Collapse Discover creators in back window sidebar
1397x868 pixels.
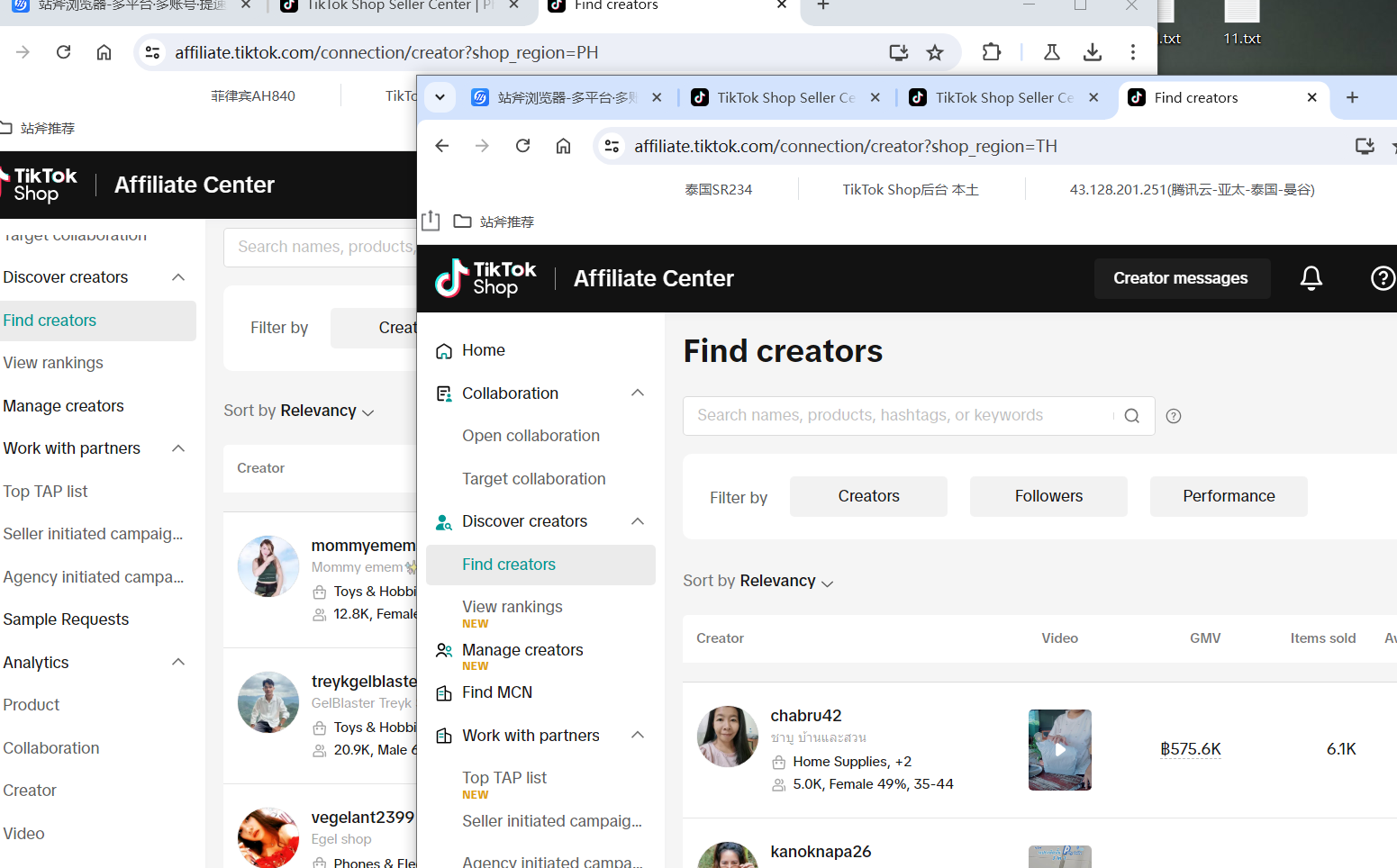click(178, 277)
